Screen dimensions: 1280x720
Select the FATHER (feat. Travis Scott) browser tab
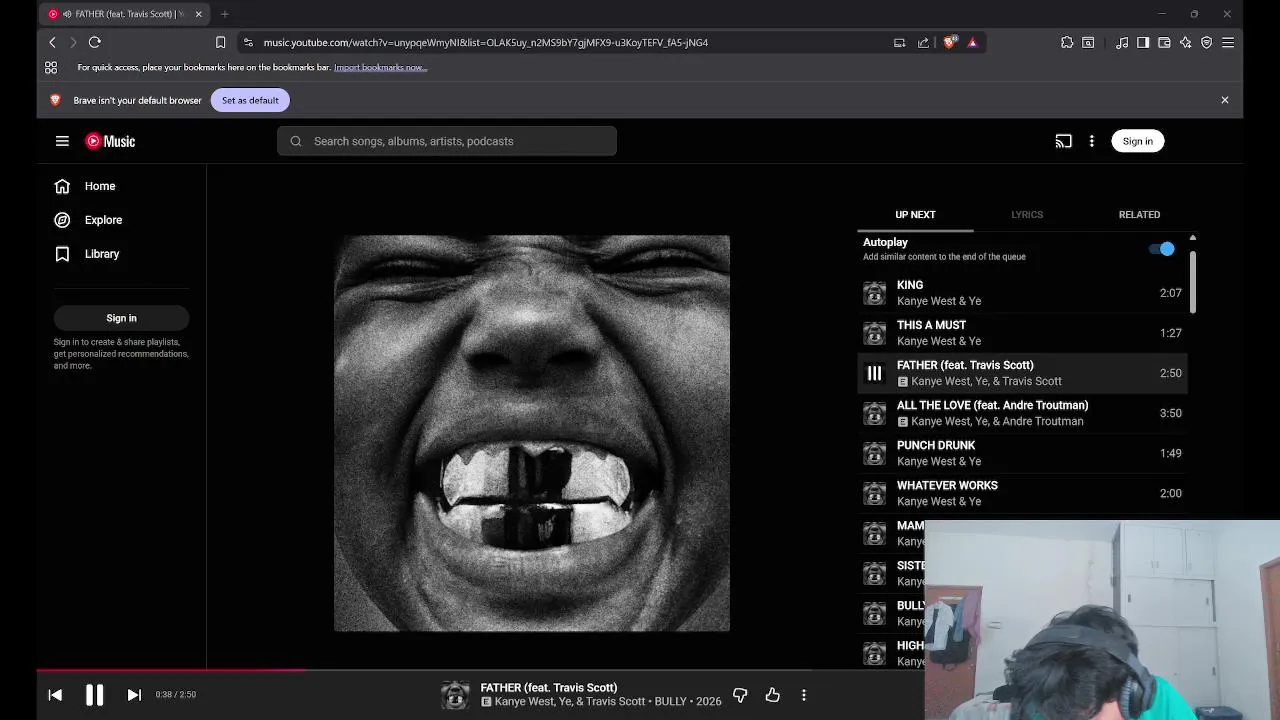(125, 14)
